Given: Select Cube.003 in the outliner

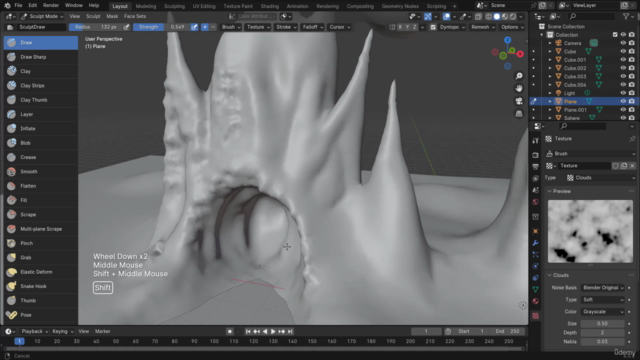Looking at the screenshot, I should [575, 76].
